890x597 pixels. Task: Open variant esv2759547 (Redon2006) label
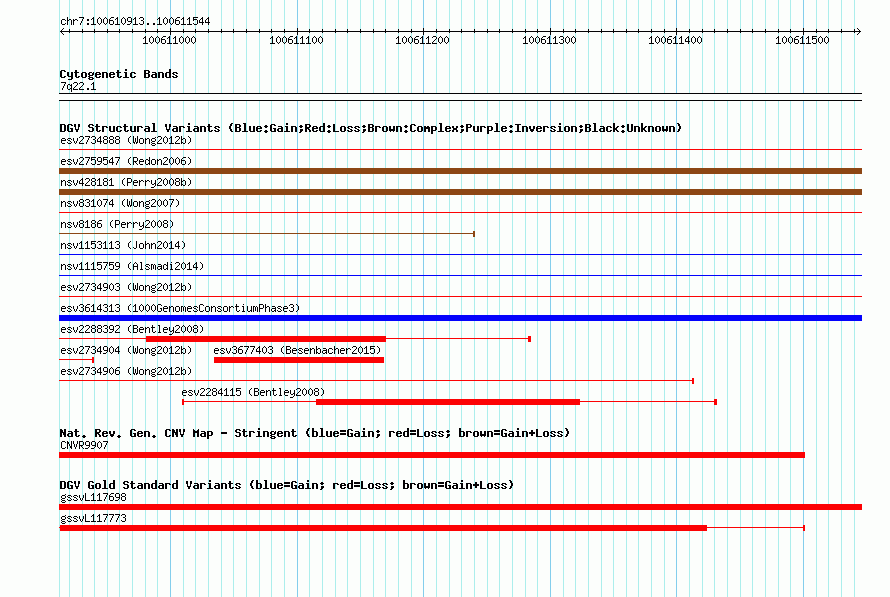click(126, 161)
